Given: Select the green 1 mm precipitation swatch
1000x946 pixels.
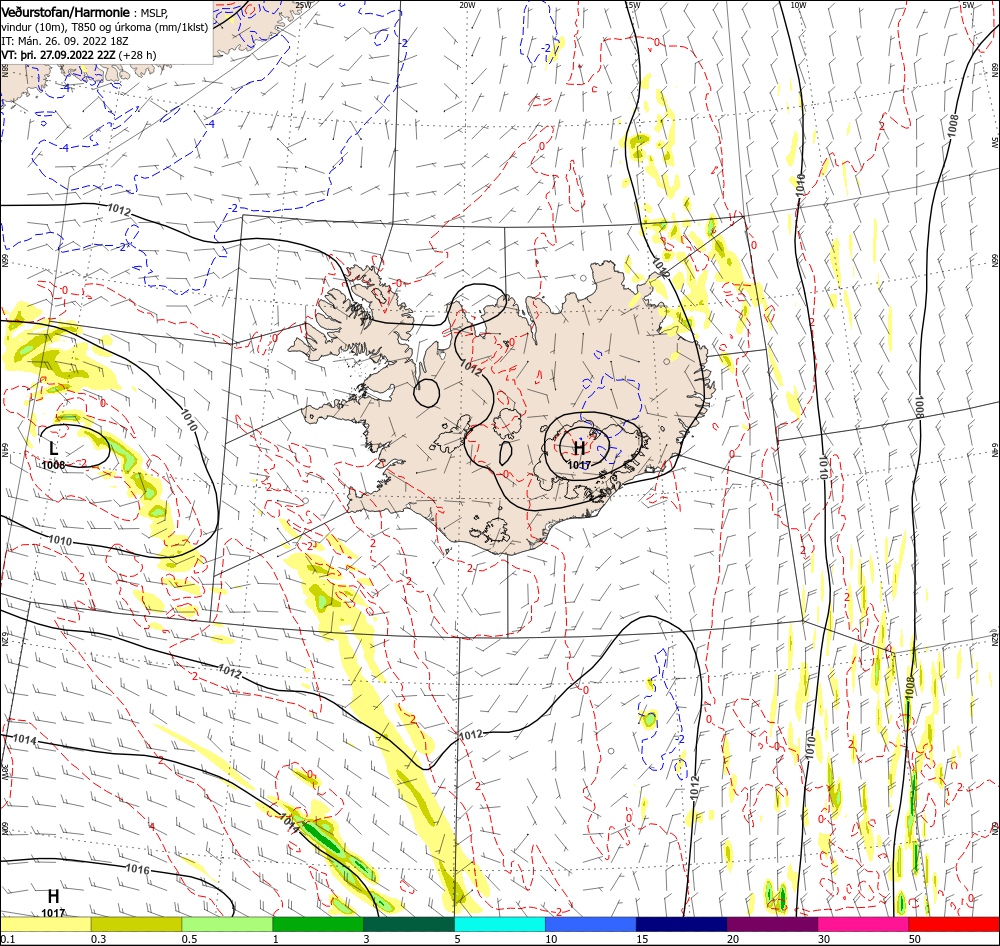Looking at the screenshot, I should tap(318, 924).
